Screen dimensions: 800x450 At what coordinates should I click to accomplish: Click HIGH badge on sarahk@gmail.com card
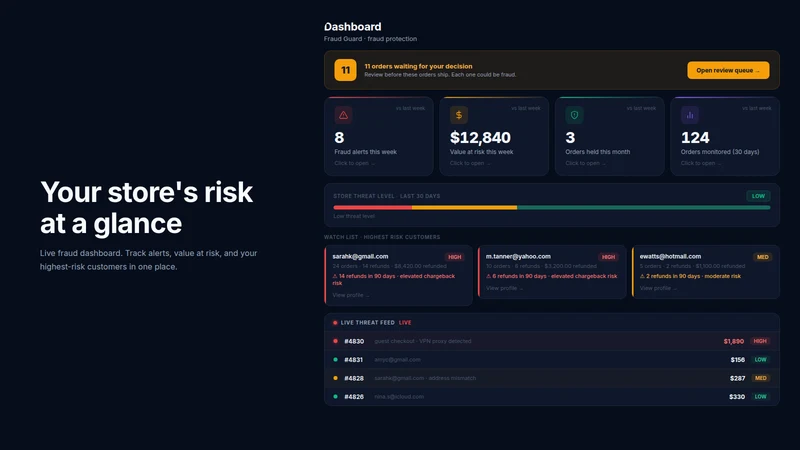[x=455, y=257]
